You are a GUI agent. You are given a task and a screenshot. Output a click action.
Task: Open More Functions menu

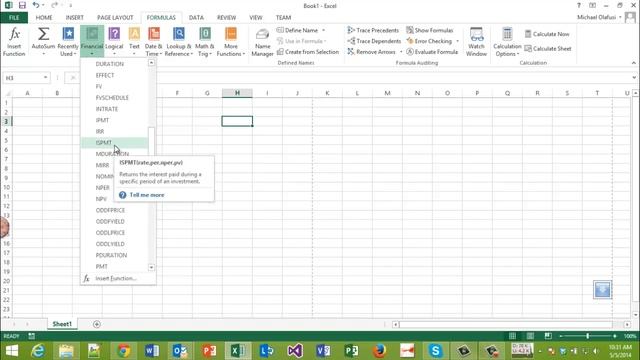tap(231, 41)
